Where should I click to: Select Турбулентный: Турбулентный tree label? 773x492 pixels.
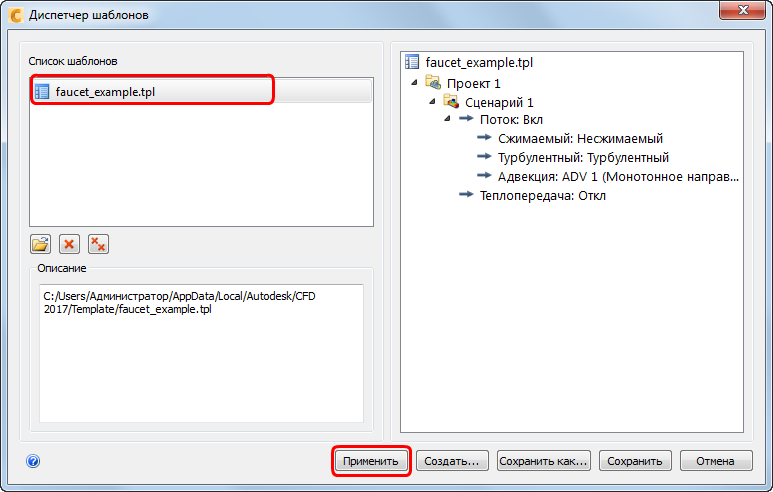pyautogui.click(x=583, y=158)
